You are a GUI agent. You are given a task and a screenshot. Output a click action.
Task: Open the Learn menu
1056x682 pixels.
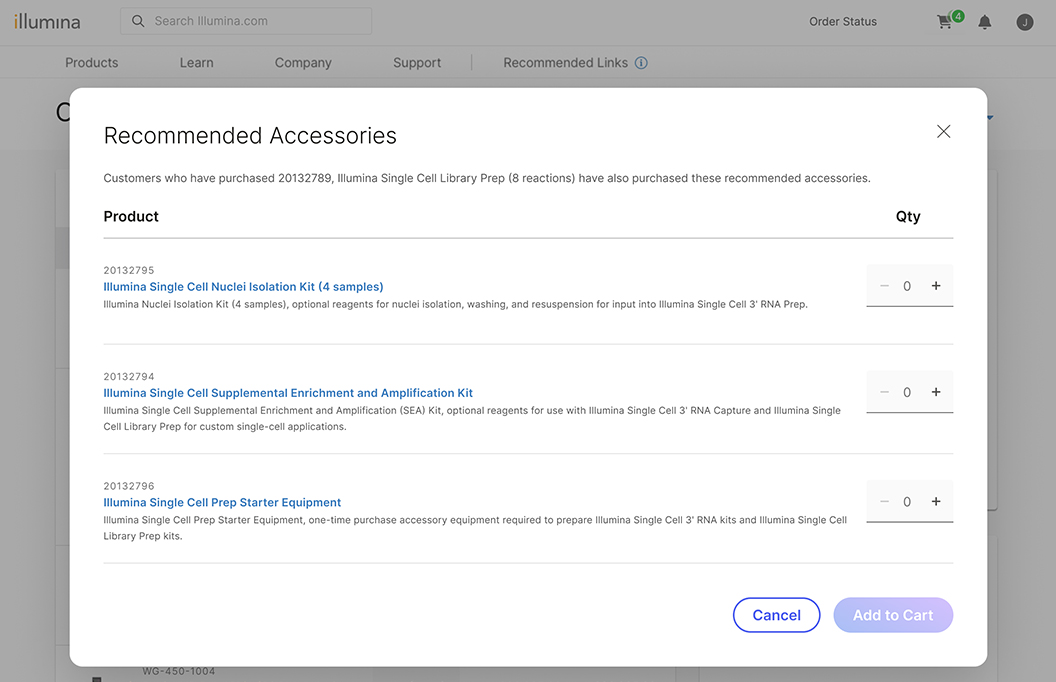coord(197,63)
